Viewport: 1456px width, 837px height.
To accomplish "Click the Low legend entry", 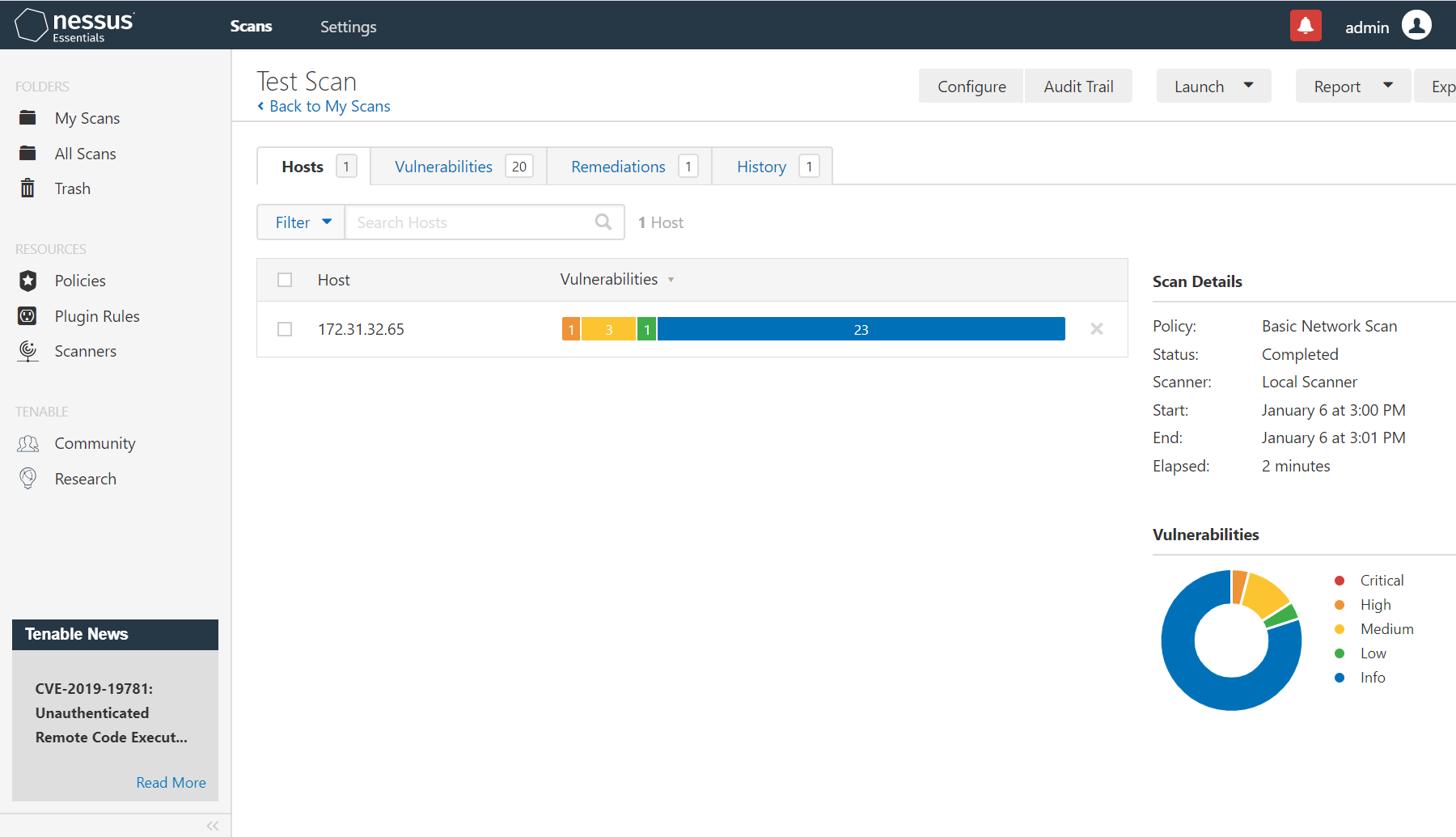I will point(1361,653).
